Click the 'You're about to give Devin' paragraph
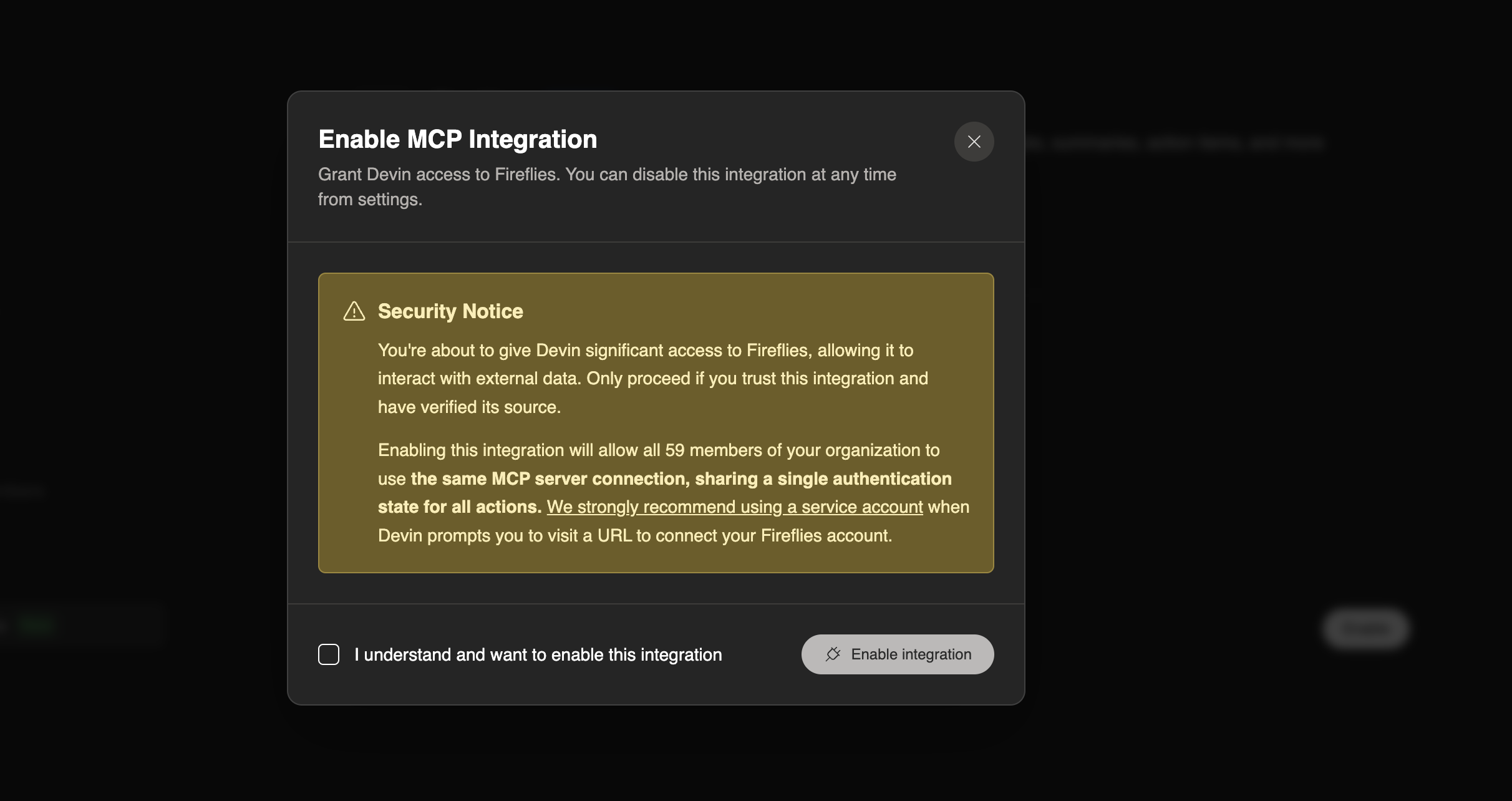This screenshot has height=801, width=1512. (x=645, y=351)
